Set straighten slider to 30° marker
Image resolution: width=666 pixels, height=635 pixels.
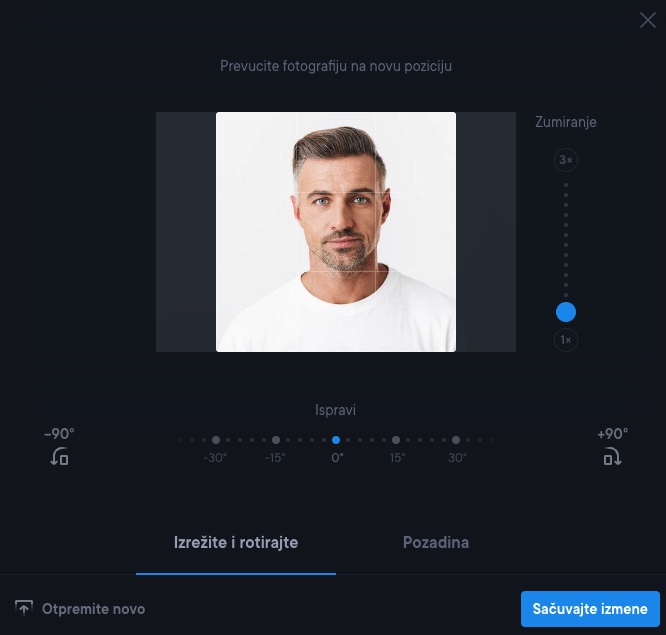click(456, 440)
